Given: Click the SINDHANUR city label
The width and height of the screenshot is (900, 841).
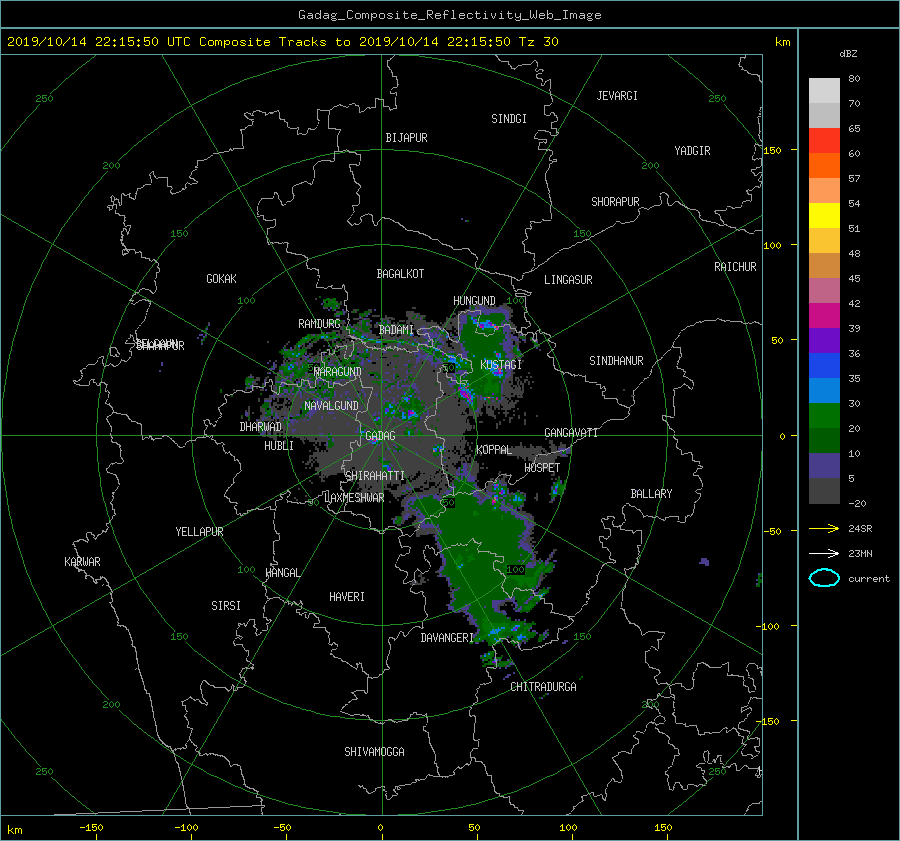Looking at the screenshot, I should point(616,361).
